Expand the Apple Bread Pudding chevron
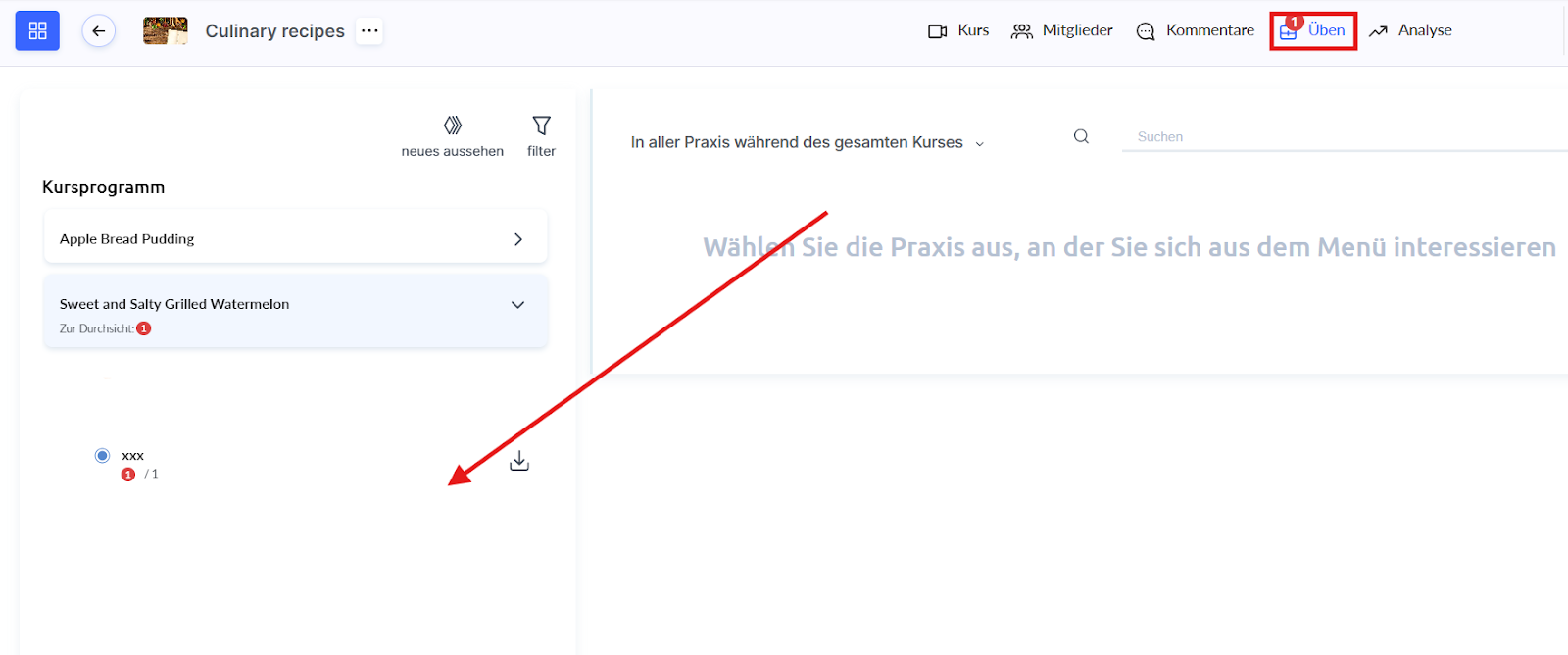 518,239
